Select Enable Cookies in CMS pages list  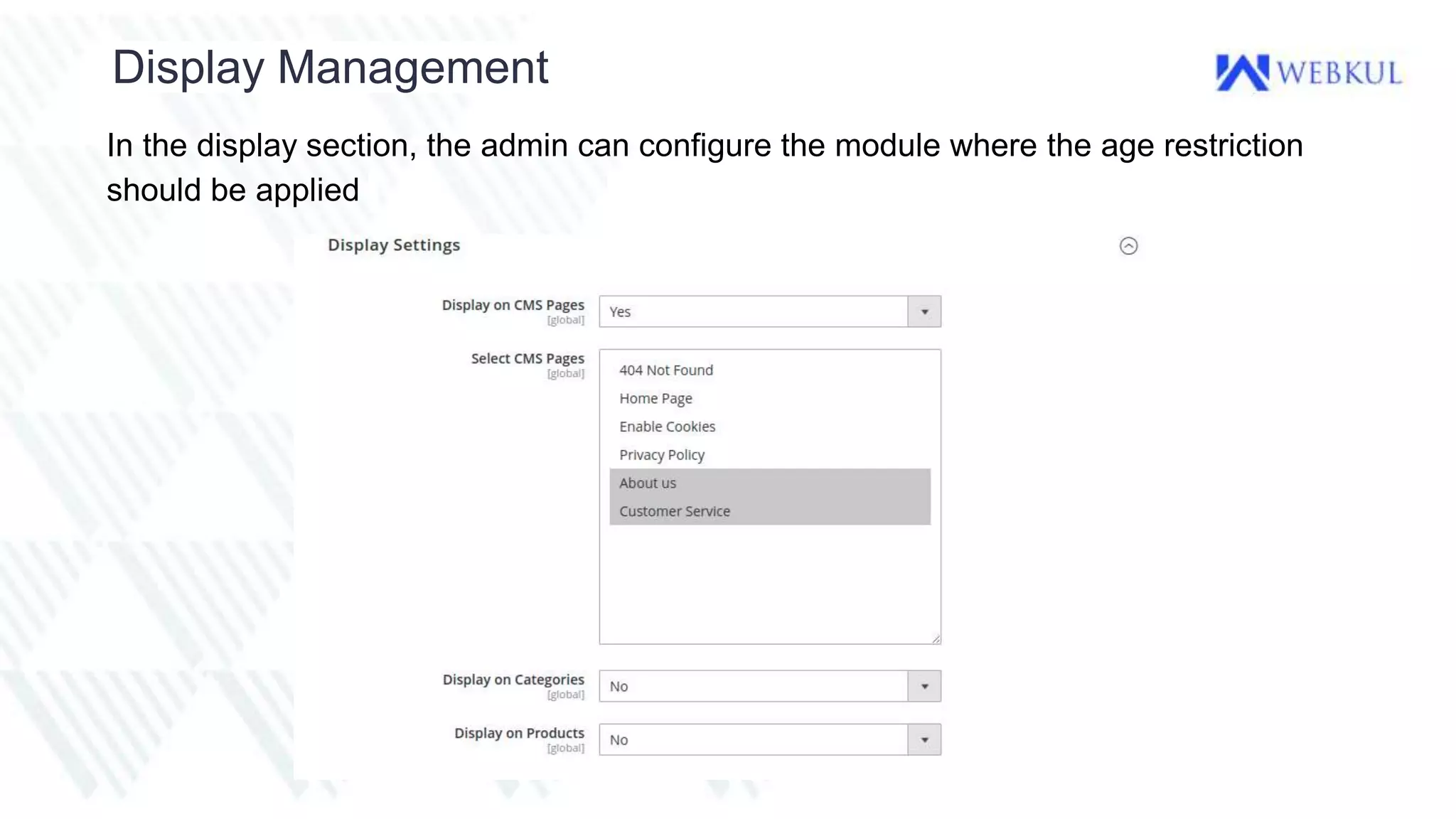click(770, 427)
